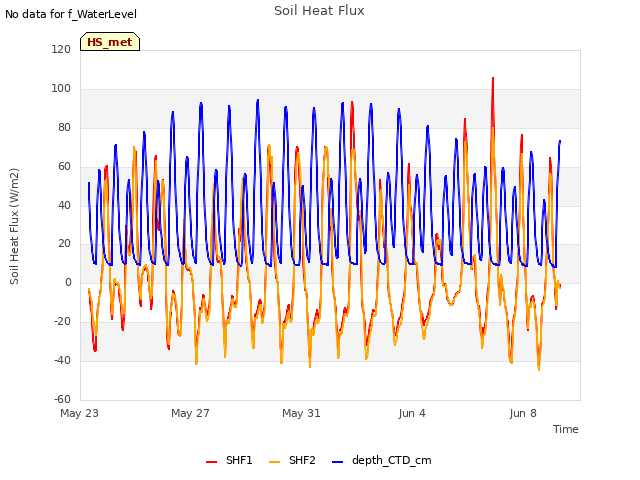Viewport: 640px width, 480px height.
Task: Click the Jun 4 x-axis tick label
Action: (x=412, y=413)
